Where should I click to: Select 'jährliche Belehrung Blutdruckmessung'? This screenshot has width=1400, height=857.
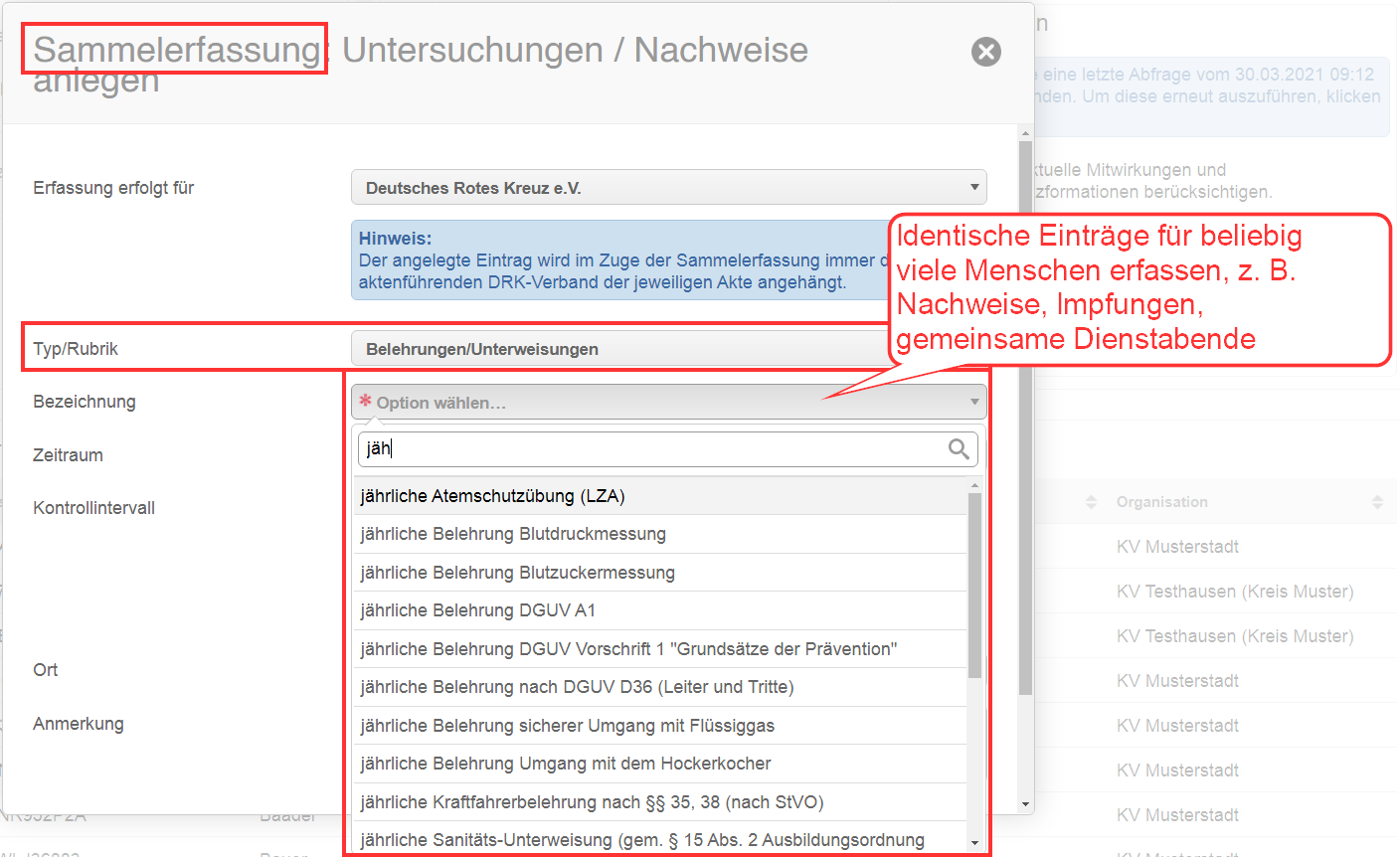click(660, 534)
